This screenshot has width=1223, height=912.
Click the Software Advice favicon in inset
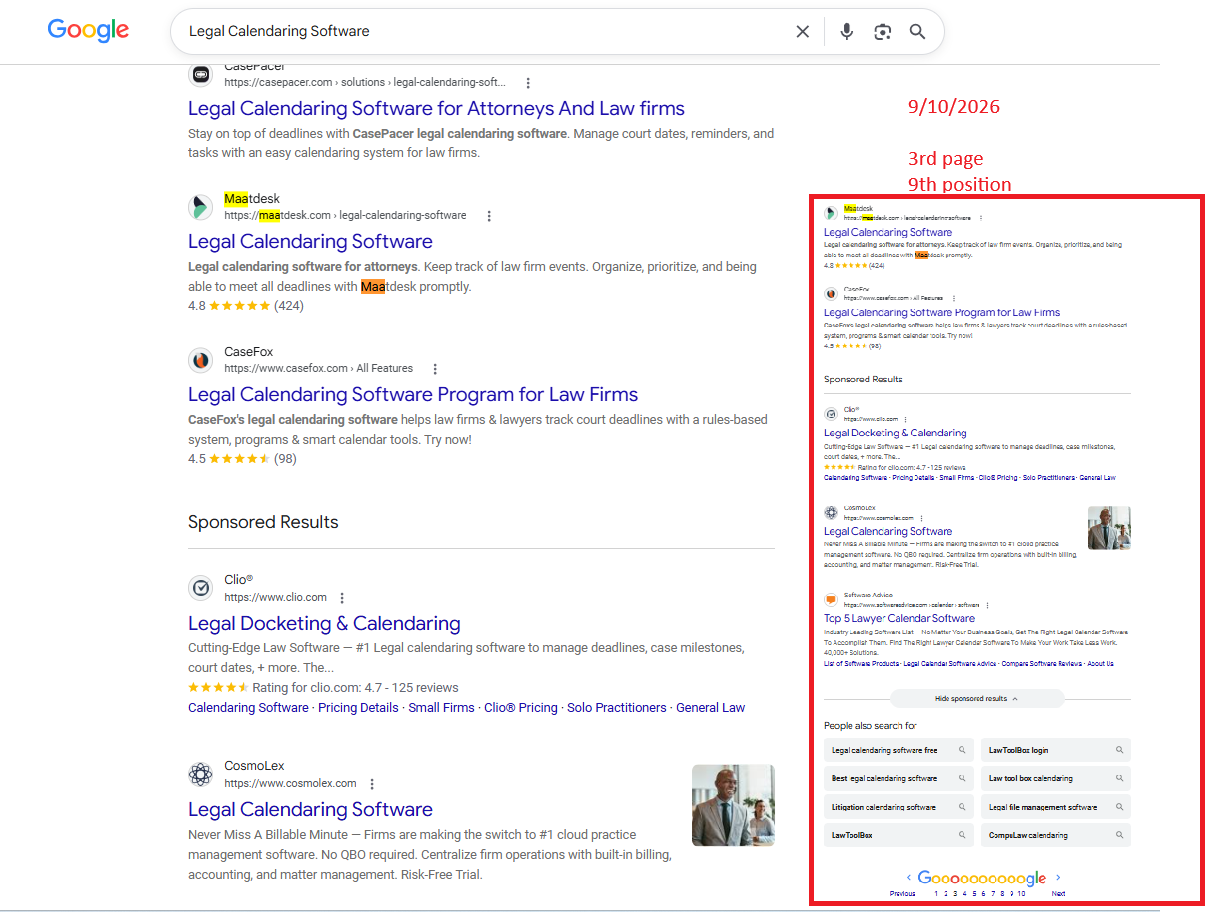click(831, 599)
